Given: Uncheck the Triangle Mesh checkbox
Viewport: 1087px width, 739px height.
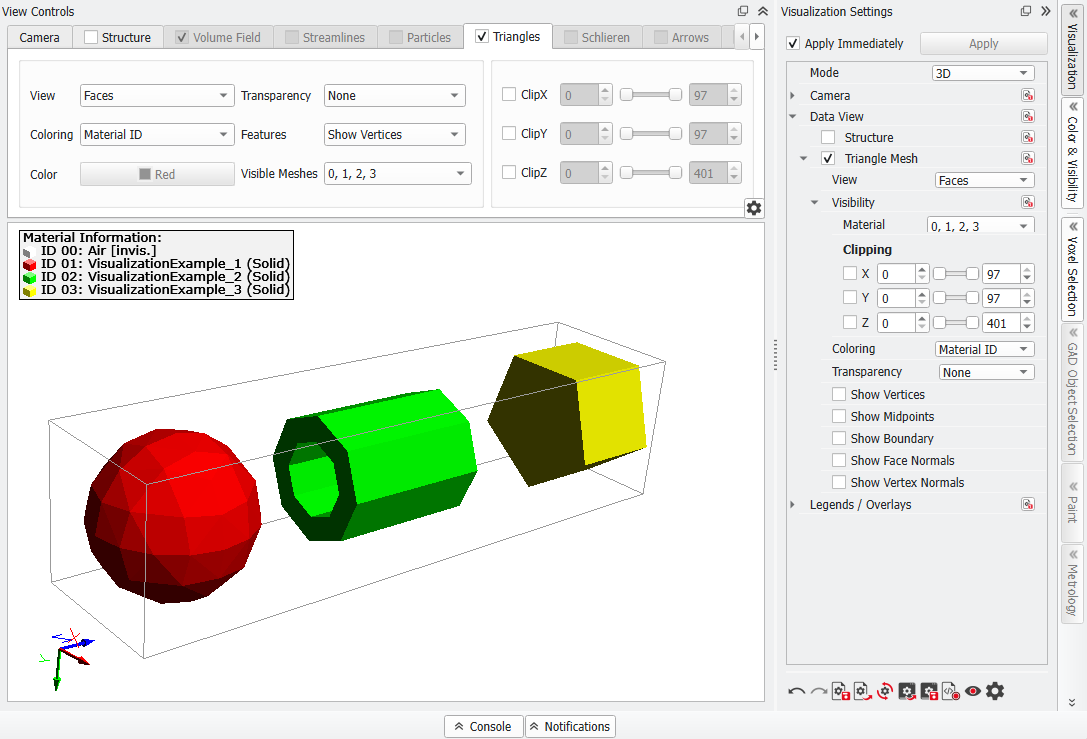Looking at the screenshot, I should (x=828, y=158).
